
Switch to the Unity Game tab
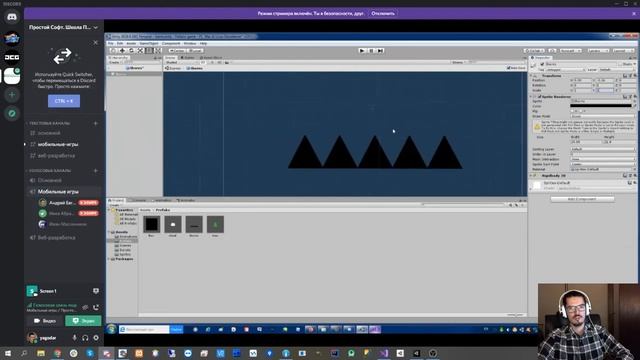188,58
